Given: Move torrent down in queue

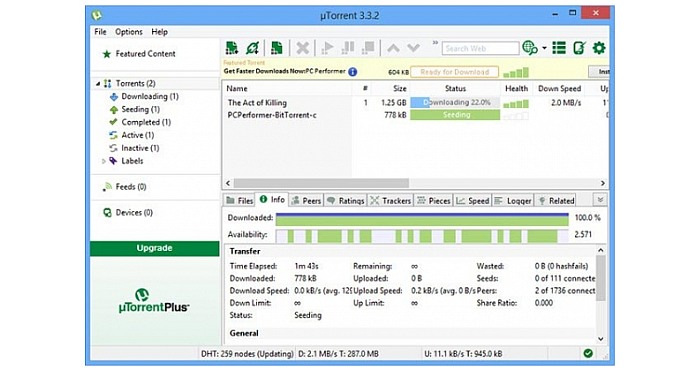Looking at the screenshot, I should (x=413, y=48).
